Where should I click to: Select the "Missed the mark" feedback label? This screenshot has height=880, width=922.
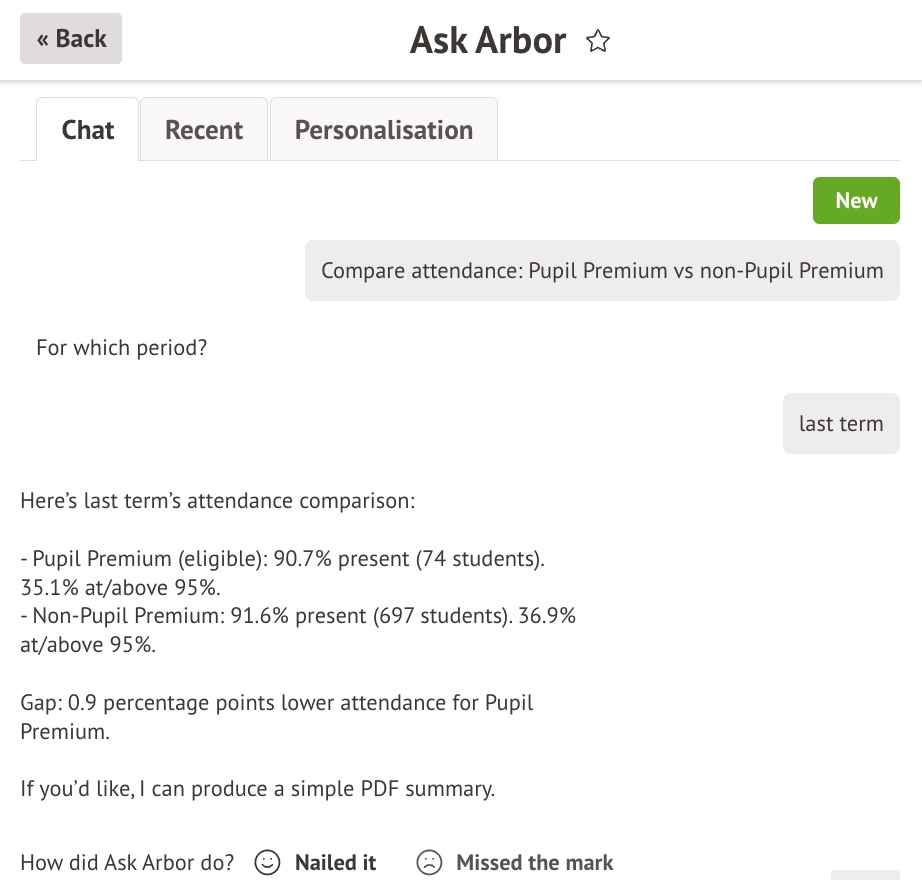click(534, 862)
